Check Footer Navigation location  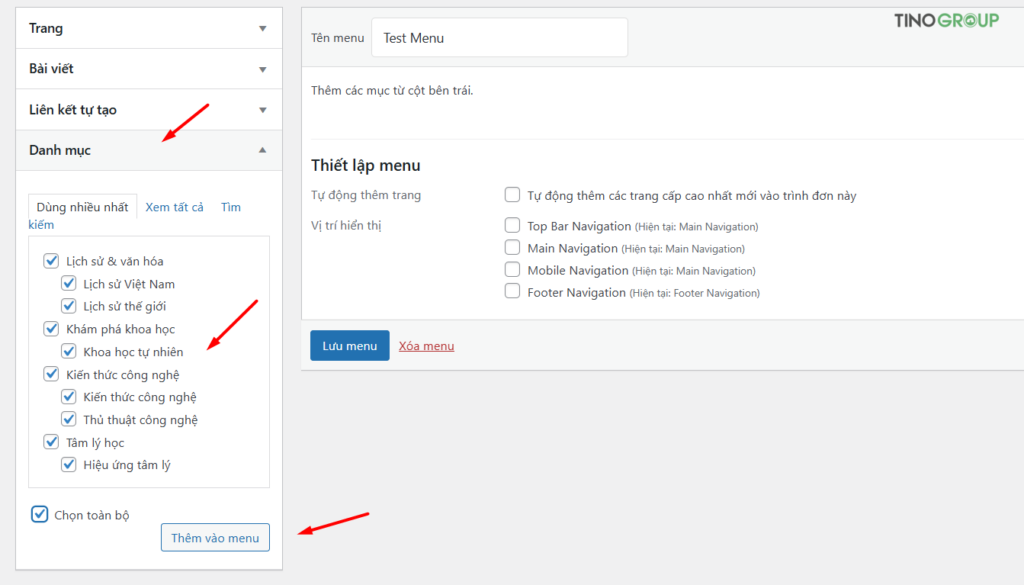pyautogui.click(x=512, y=291)
